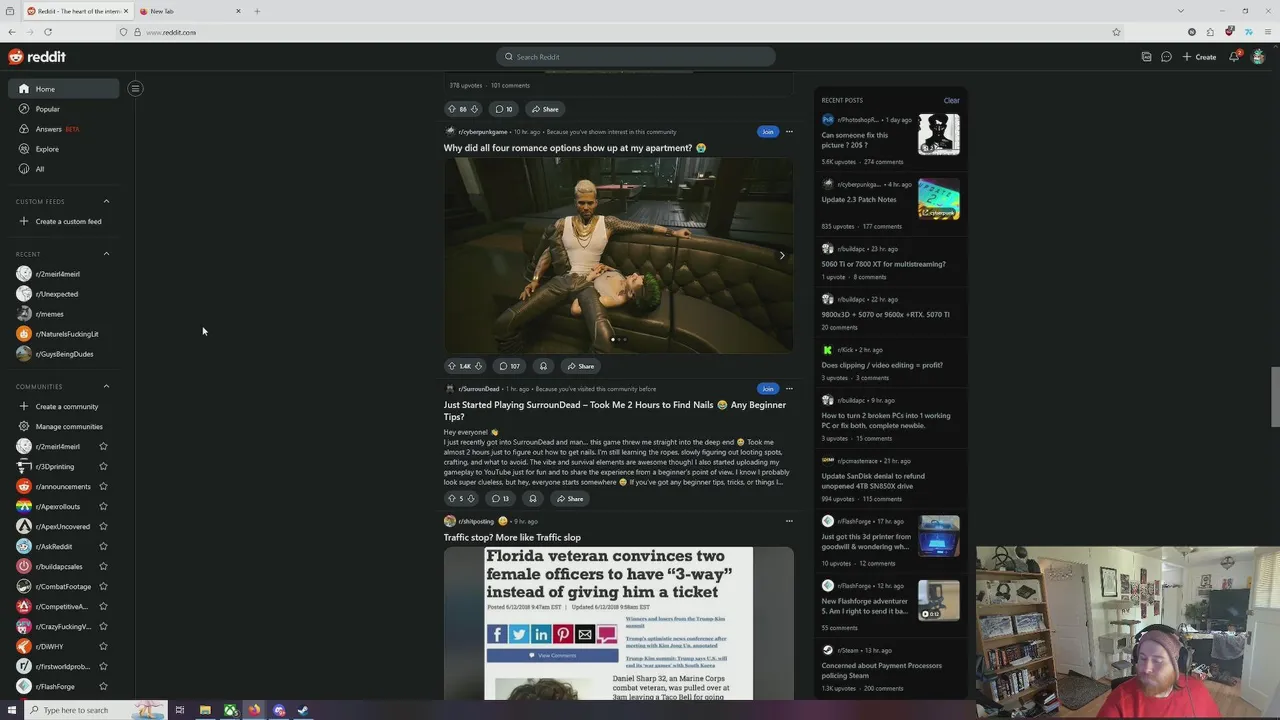The image size is (1280, 720).
Task: Favorite r/announcements with its star
Action: [x=103, y=486]
